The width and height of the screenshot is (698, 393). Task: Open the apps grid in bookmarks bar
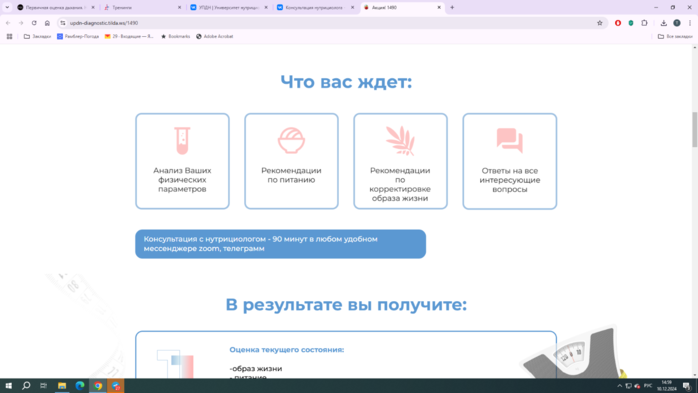(9, 36)
